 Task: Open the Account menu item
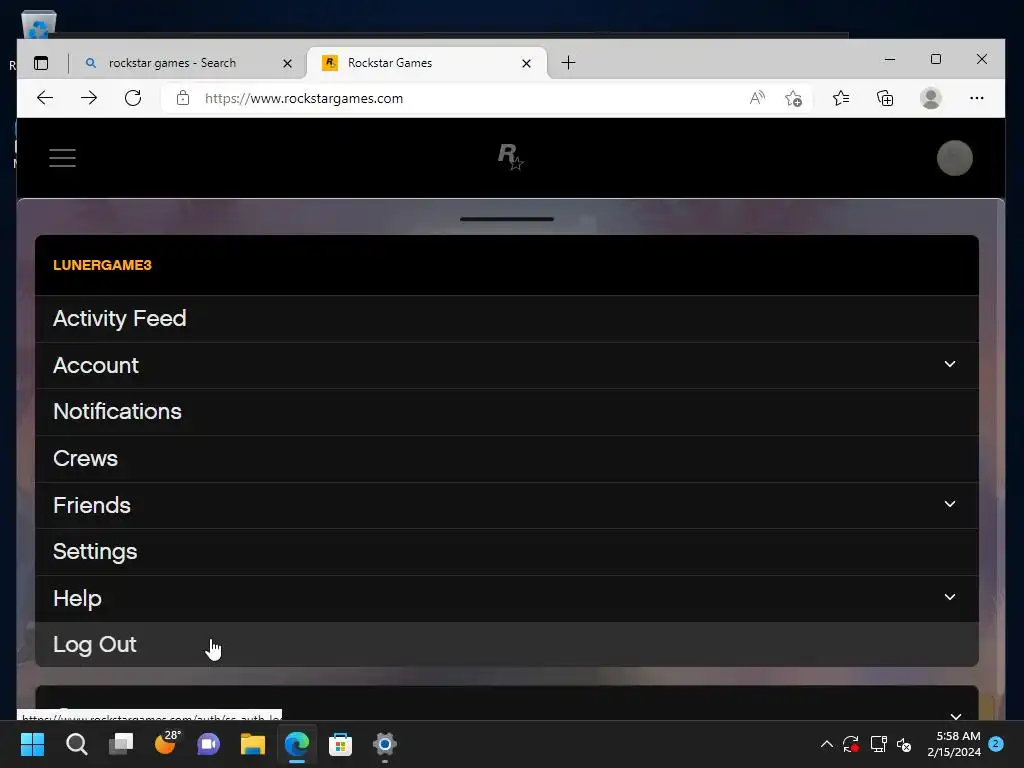507,365
